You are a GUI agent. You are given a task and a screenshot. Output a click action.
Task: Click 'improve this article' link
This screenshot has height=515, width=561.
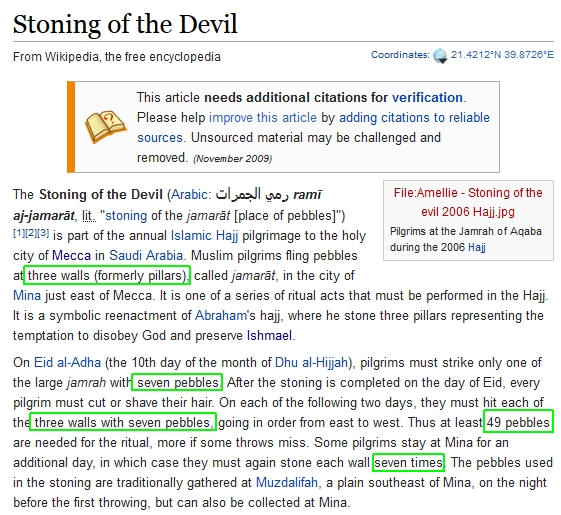[x=263, y=117]
